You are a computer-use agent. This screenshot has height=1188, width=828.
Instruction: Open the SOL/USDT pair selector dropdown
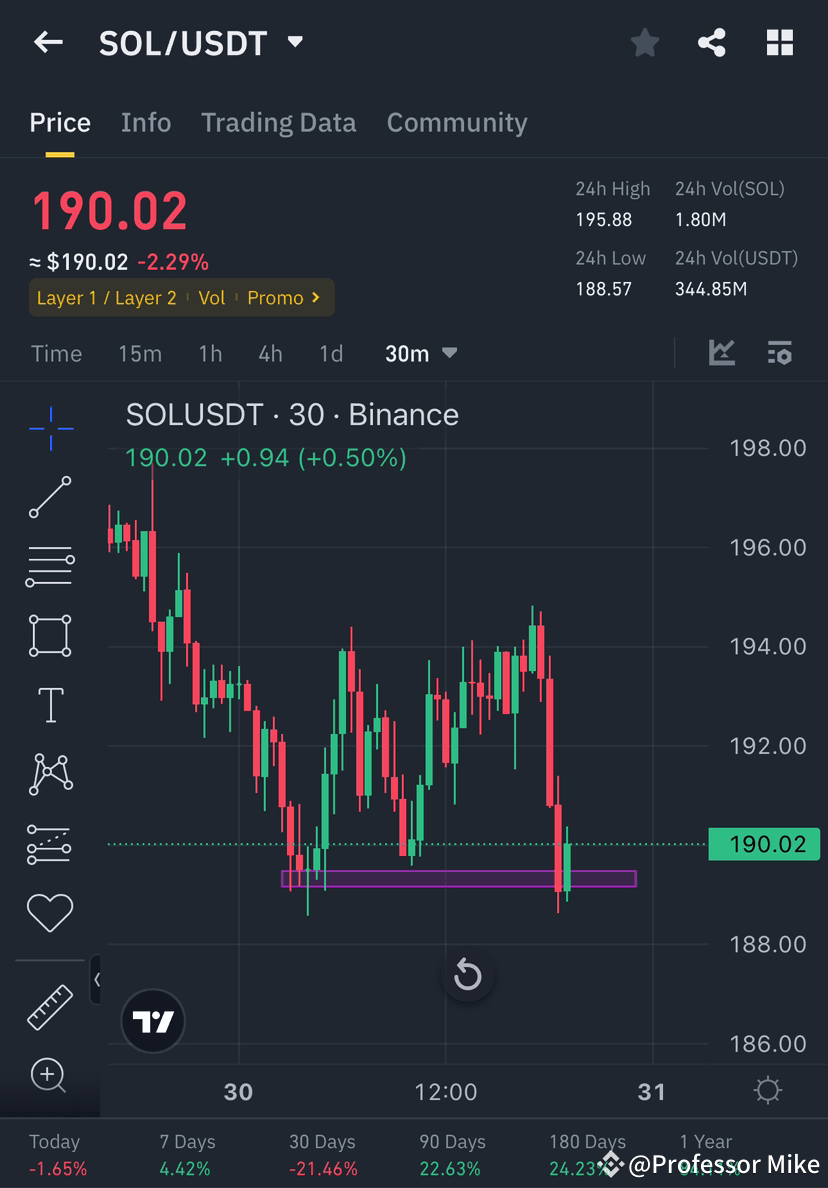point(294,42)
